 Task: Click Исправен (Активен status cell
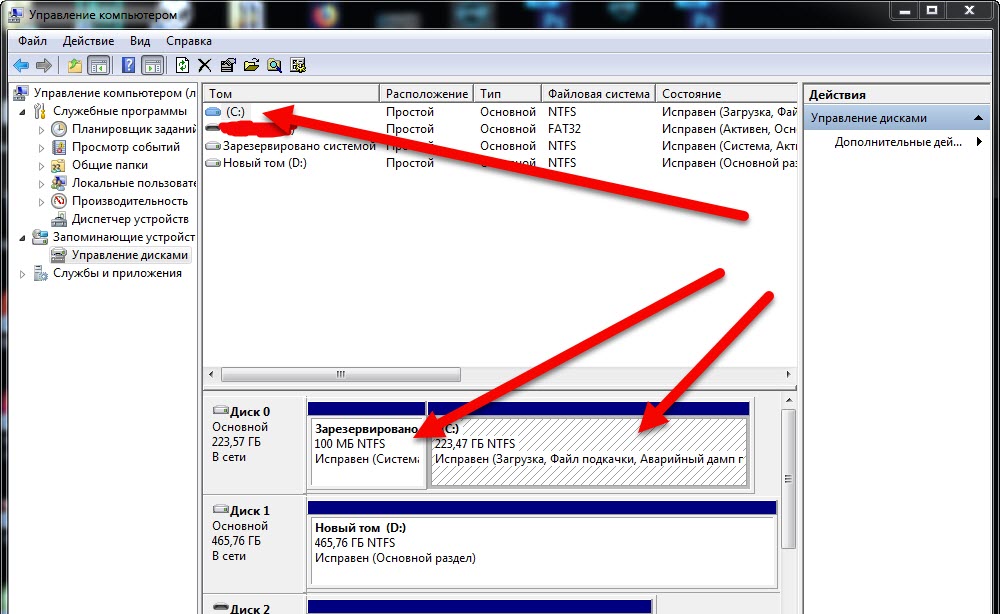point(729,129)
